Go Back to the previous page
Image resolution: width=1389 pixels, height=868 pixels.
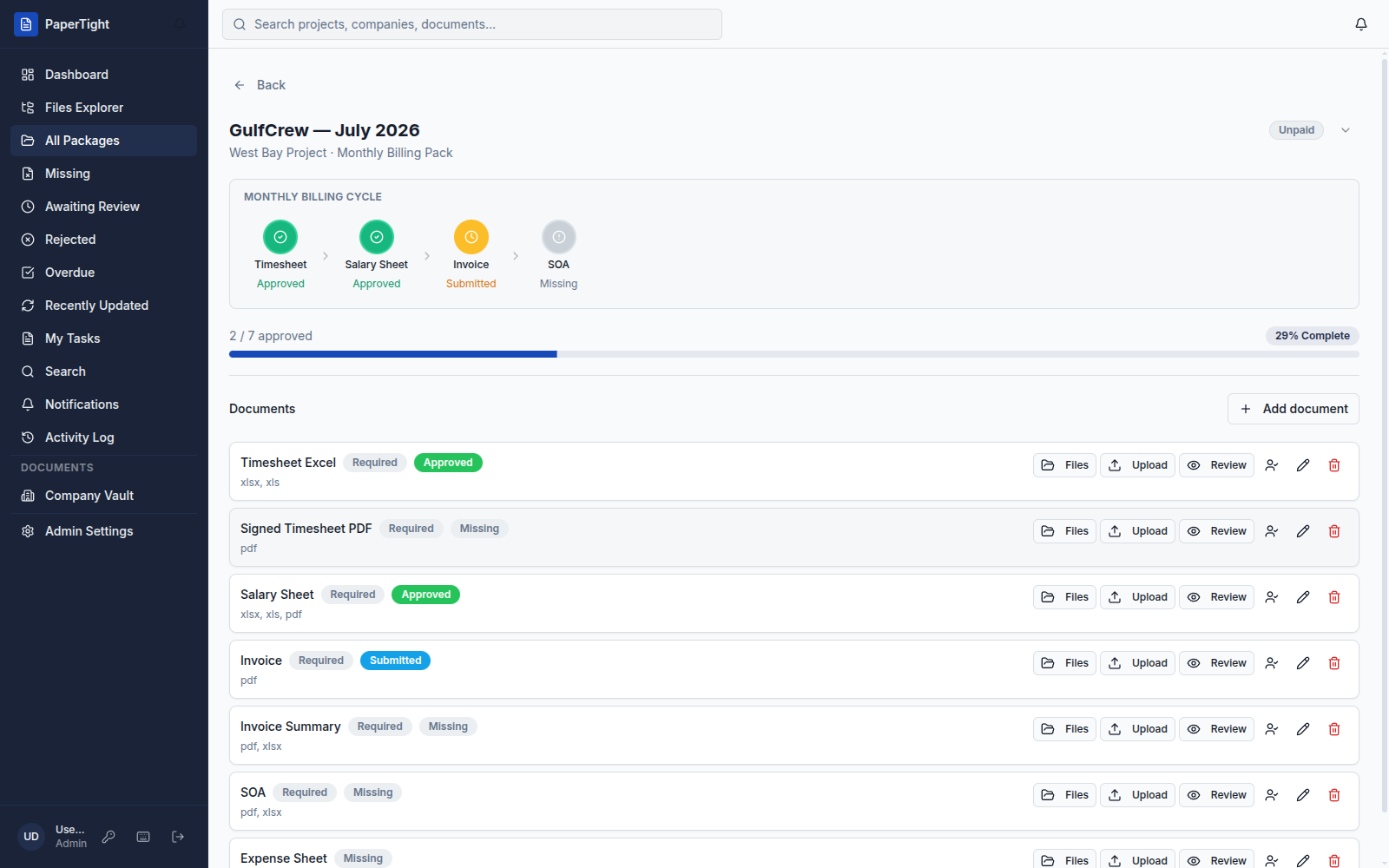(x=260, y=85)
